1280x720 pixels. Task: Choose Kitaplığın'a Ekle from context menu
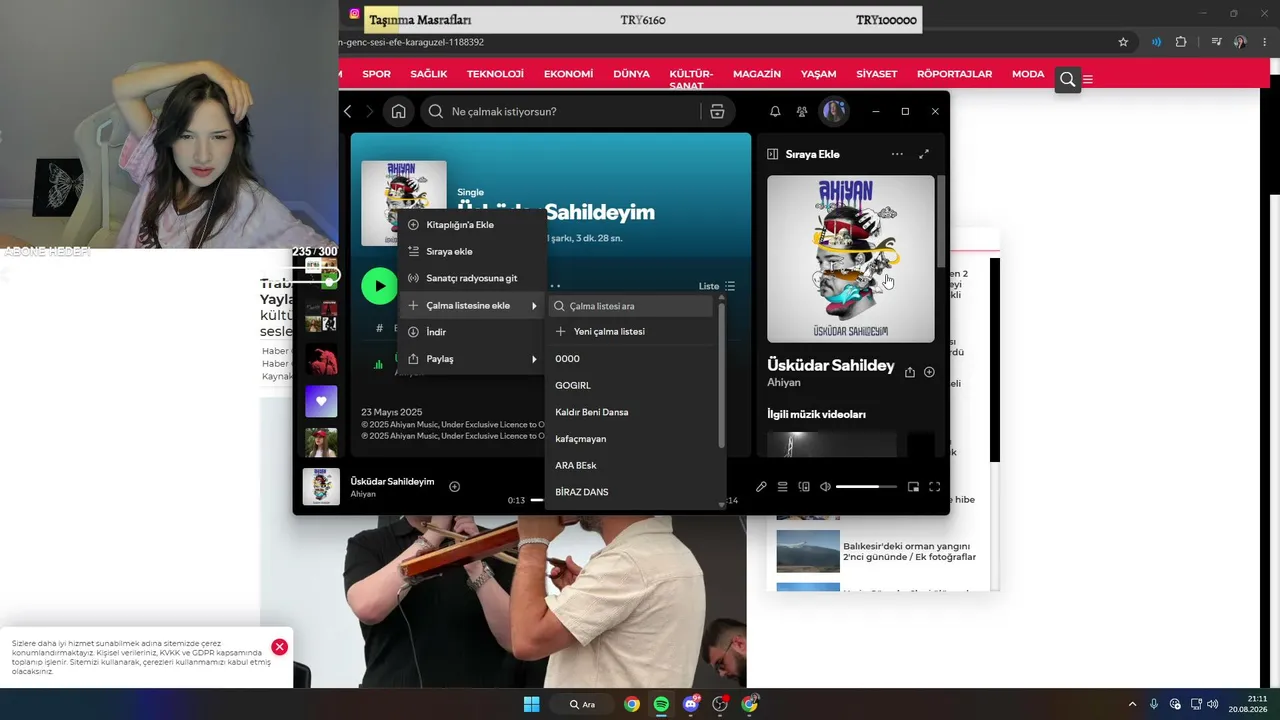click(x=472, y=225)
